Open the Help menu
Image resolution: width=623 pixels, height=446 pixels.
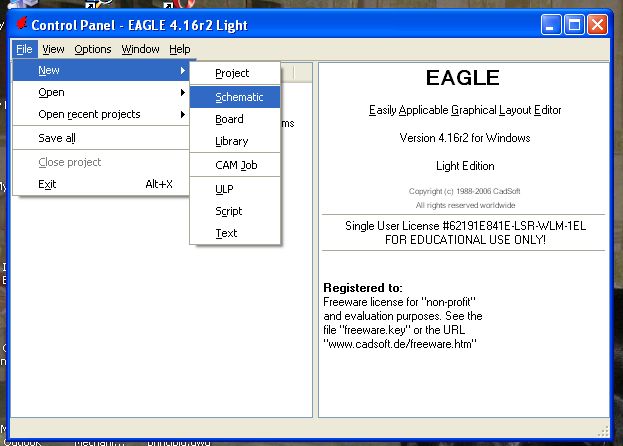[180, 49]
